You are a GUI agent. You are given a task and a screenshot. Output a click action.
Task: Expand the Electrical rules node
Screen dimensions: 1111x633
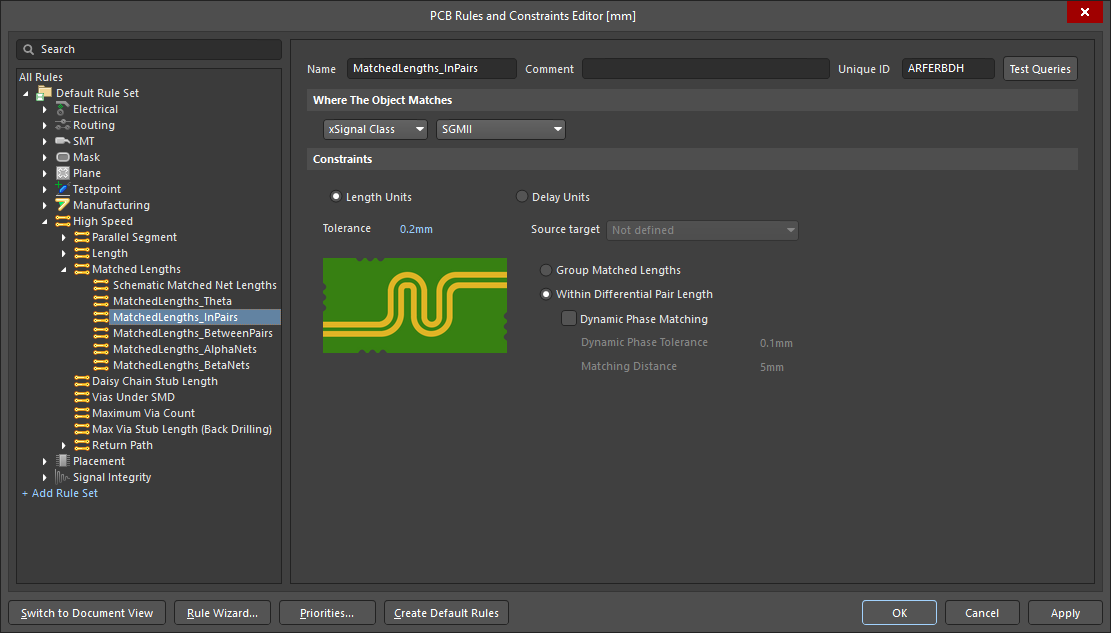click(x=45, y=109)
